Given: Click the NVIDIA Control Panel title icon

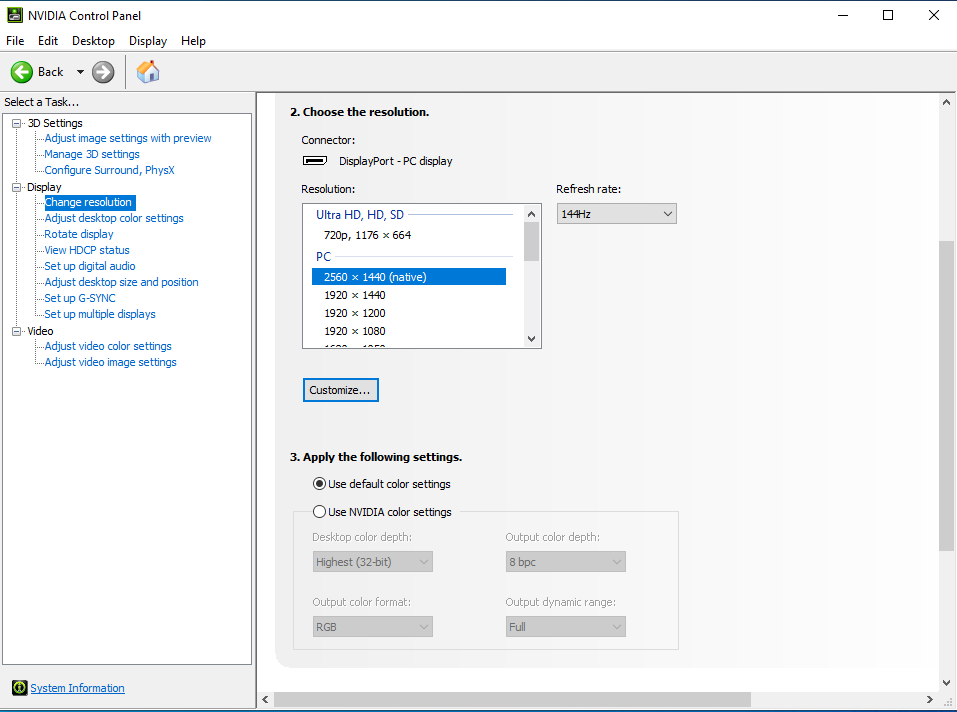Looking at the screenshot, I should point(14,15).
